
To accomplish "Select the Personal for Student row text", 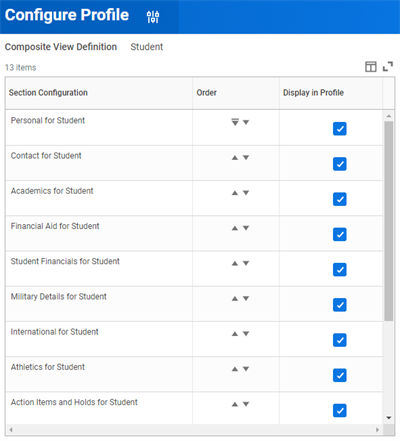I will coord(48,120).
